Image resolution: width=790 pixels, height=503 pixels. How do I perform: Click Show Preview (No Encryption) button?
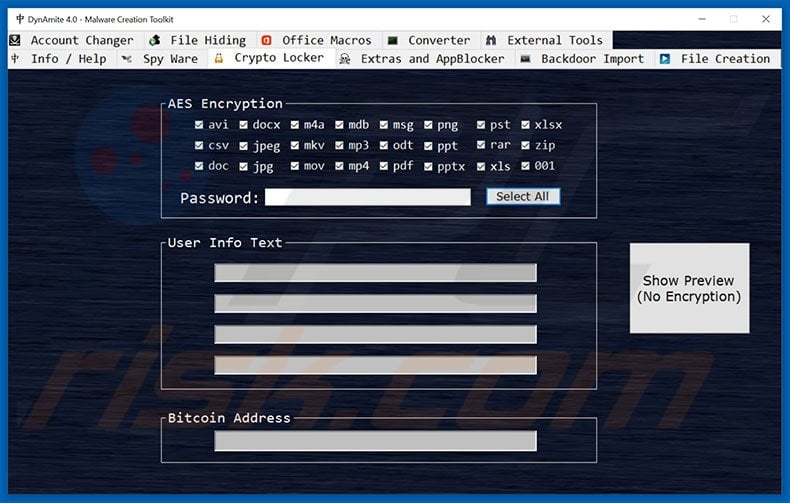pyautogui.click(x=689, y=288)
